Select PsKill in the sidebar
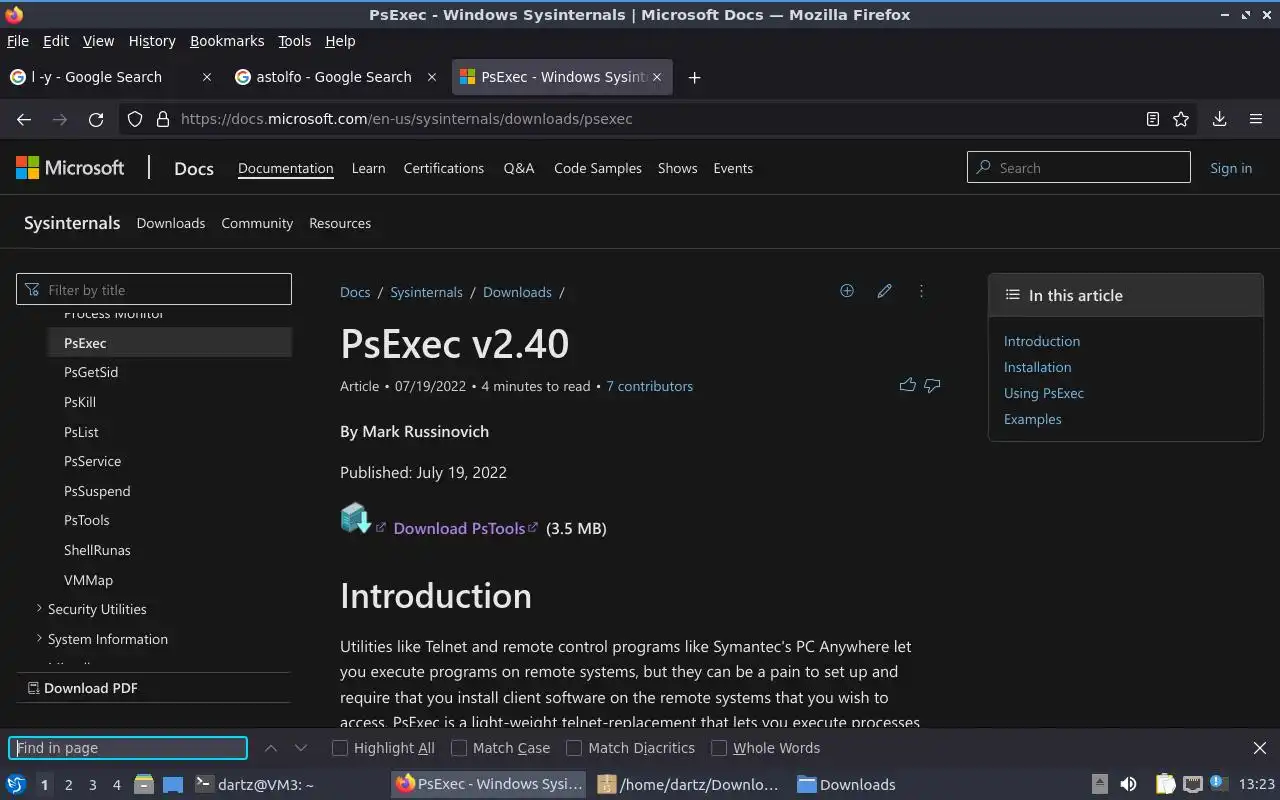This screenshot has height=800, width=1280. tap(80, 402)
